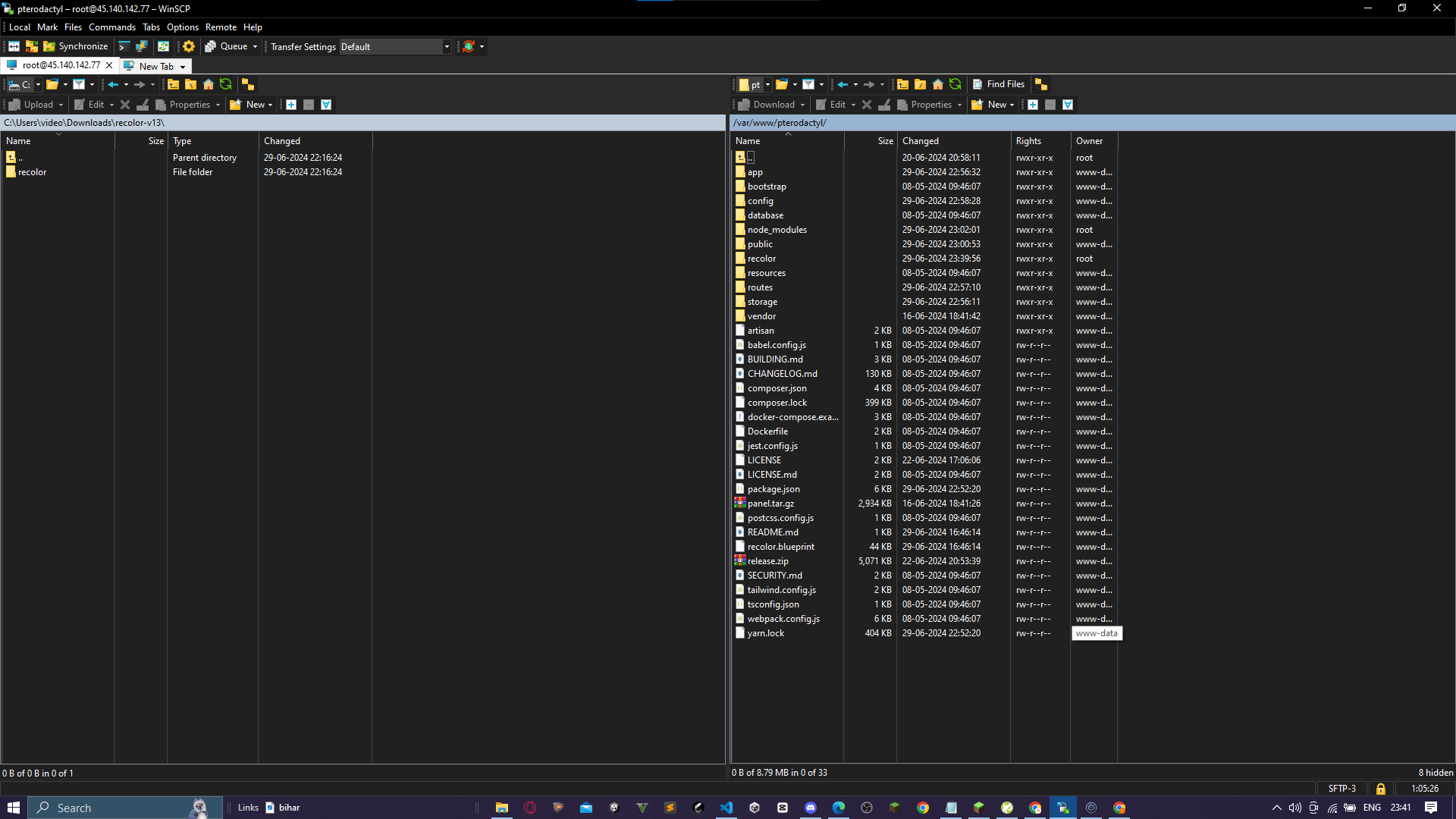Refresh the remote panel
This screenshot has width=1456, height=819.
coord(955,84)
